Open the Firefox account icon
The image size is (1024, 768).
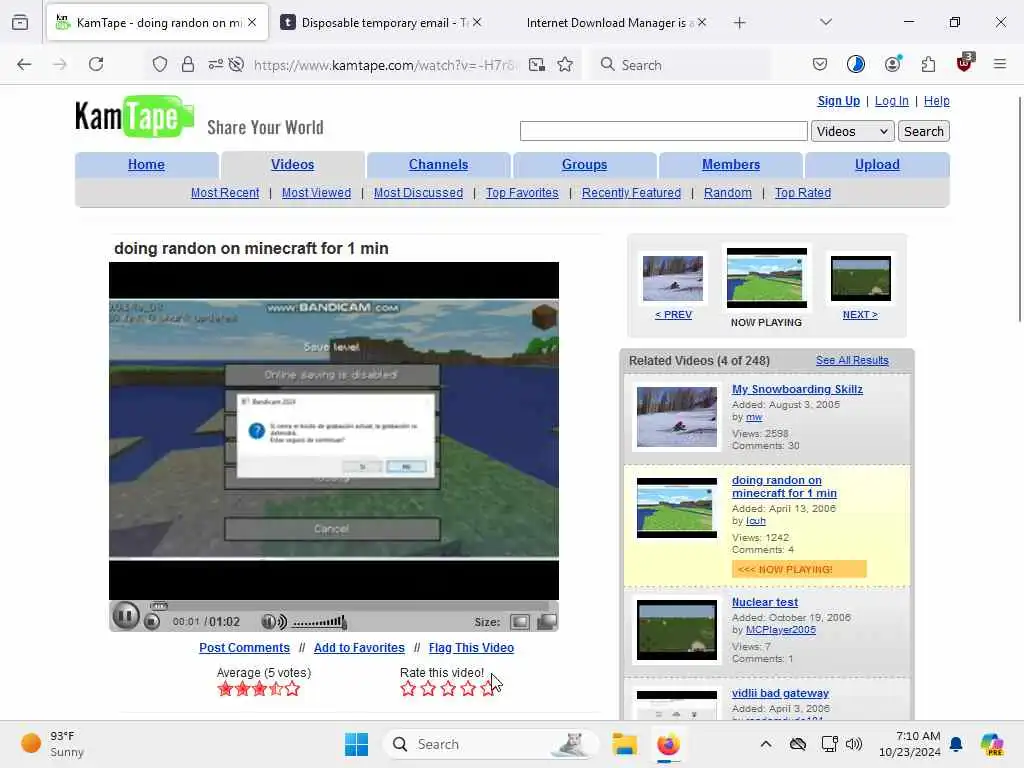pos(892,64)
